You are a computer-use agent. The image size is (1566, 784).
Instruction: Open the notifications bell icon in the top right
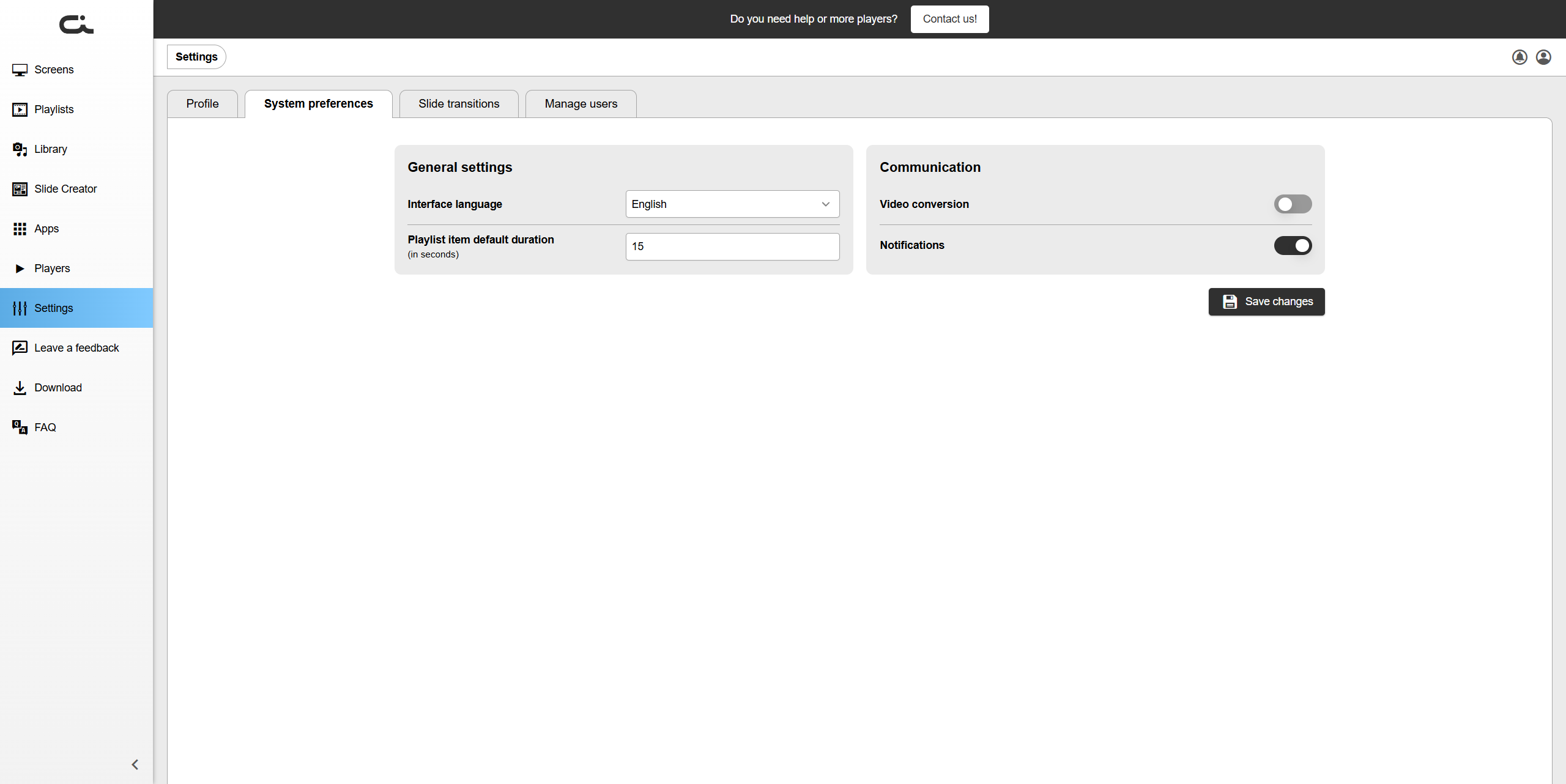(x=1520, y=57)
